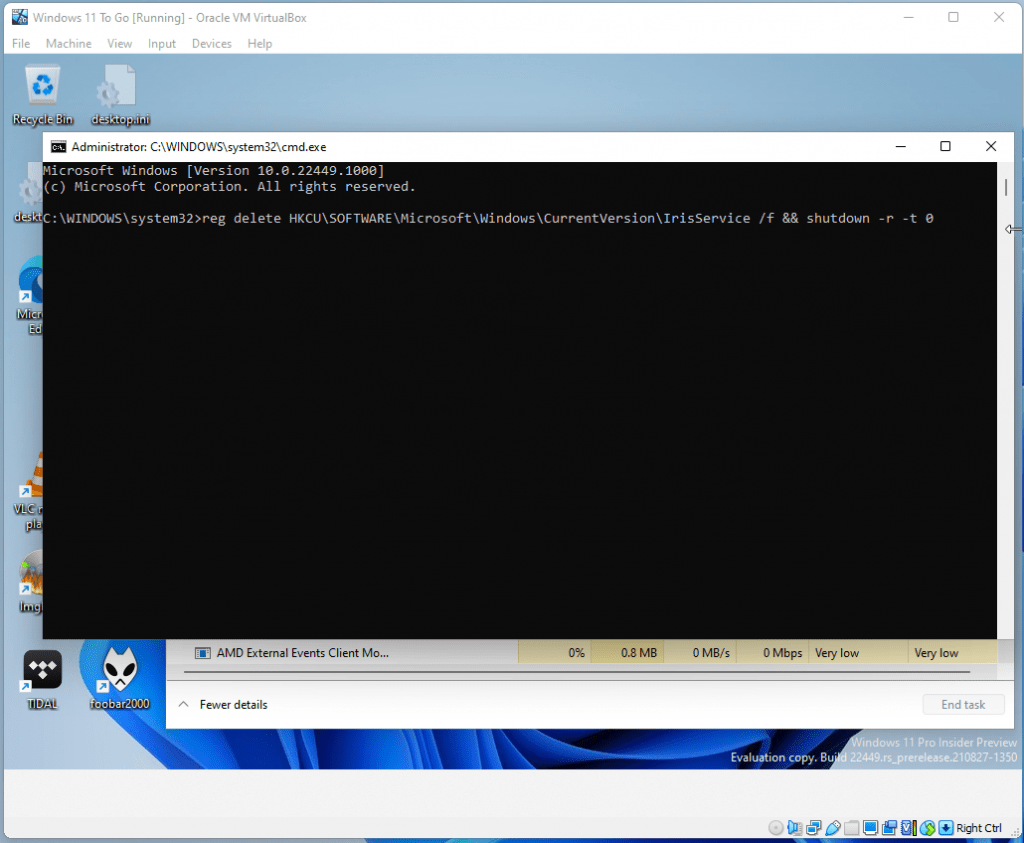Open the View menu
The width and height of the screenshot is (1024, 843).
[x=120, y=44]
